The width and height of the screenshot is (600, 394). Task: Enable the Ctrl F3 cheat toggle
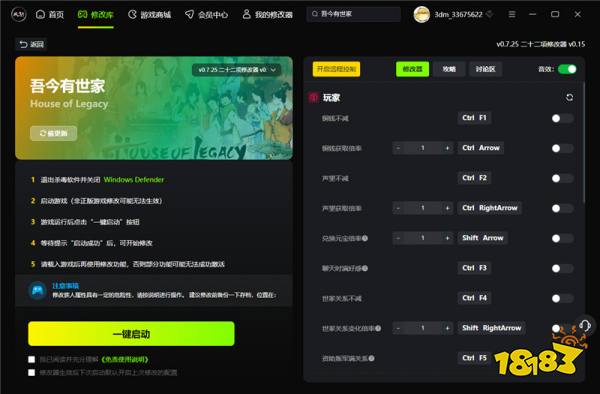[562, 269]
